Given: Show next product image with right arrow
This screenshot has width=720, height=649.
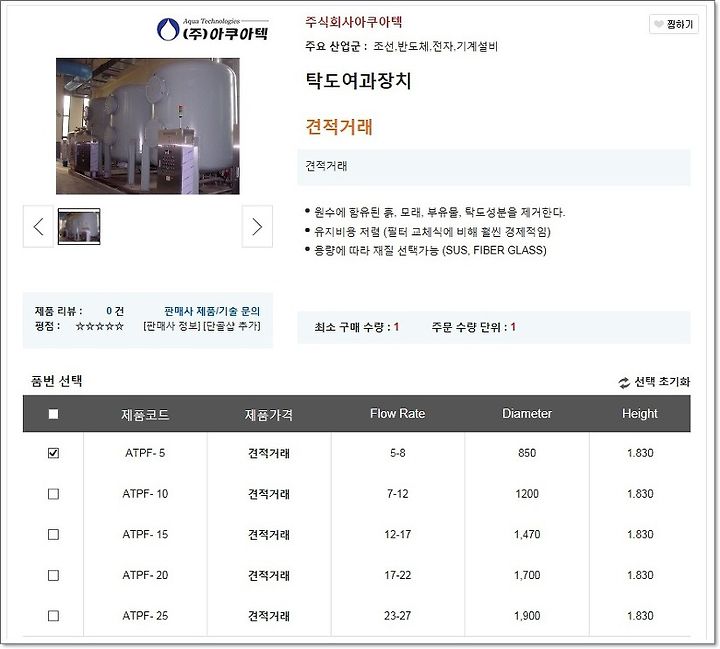Looking at the screenshot, I should point(257,226).
